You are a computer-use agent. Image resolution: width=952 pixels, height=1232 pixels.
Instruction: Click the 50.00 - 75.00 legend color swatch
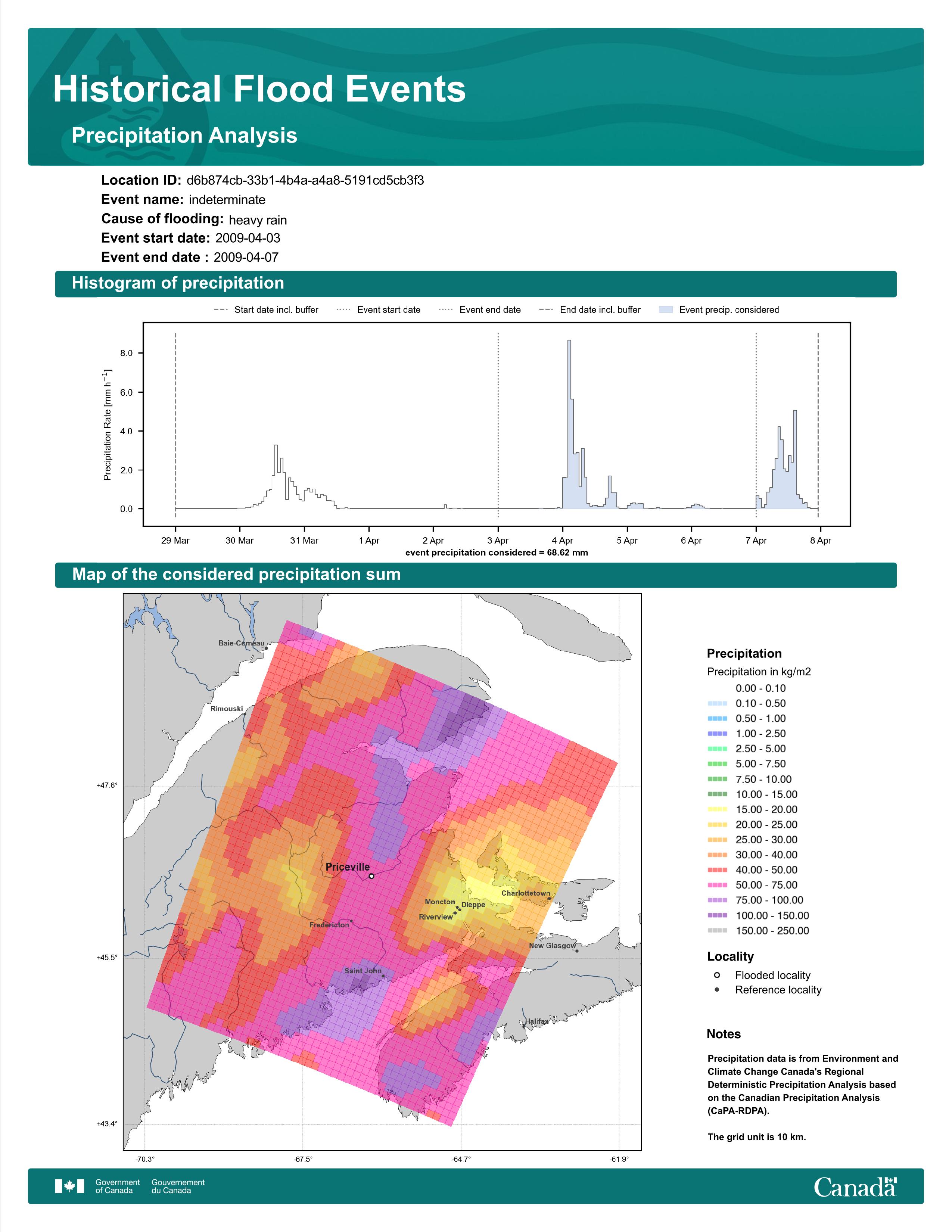pyautogui.click(x=717, y=885)
